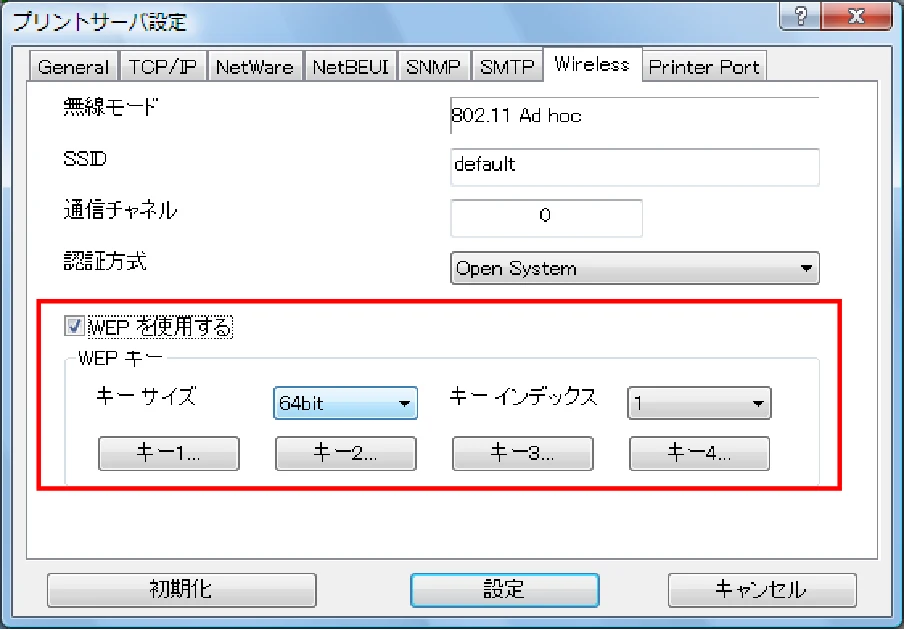Click the キー4... button

699,453
